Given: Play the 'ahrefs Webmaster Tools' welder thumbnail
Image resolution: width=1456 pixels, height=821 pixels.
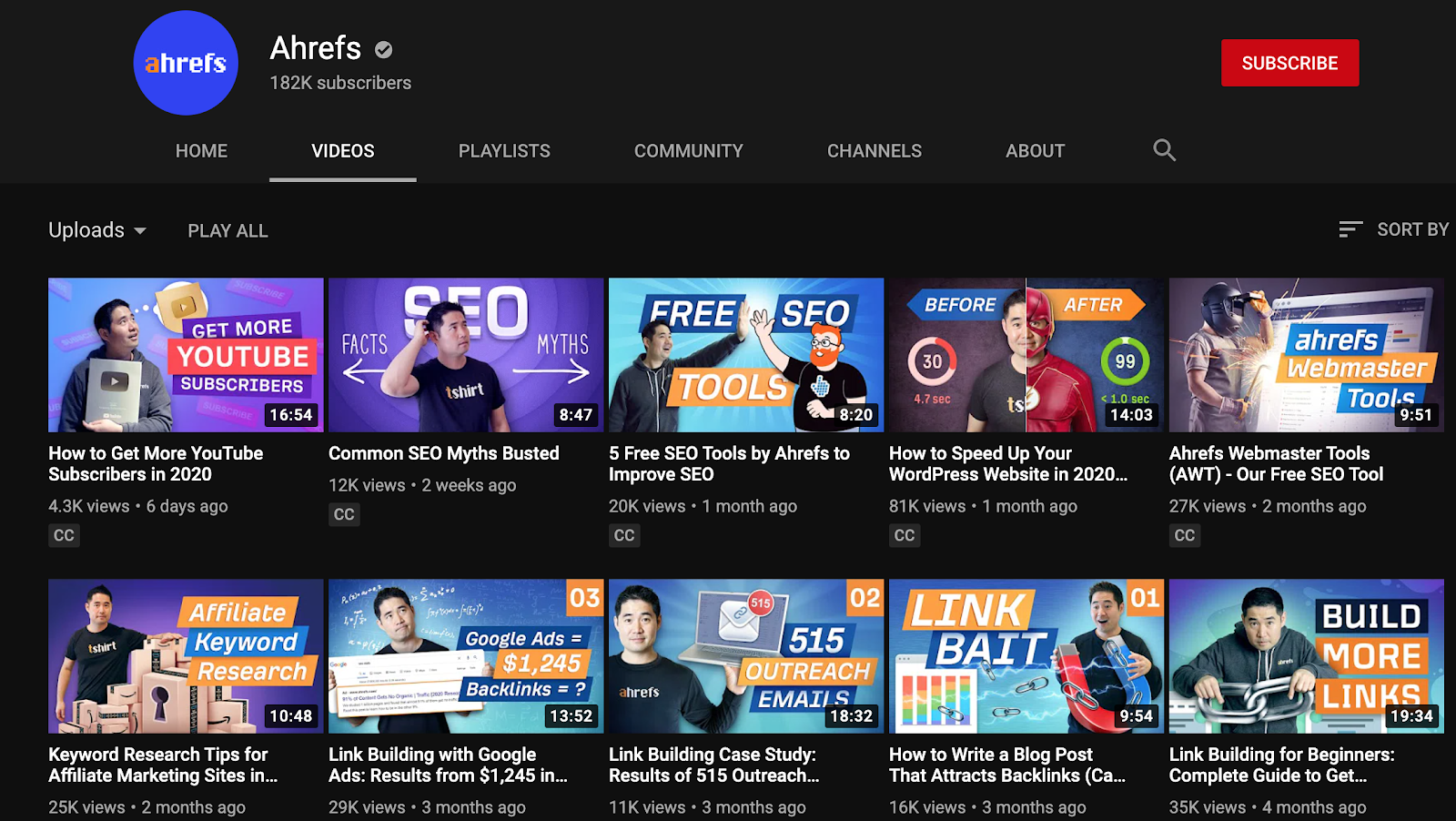Looking at the screenshot, I should (x=1307, y=355).
